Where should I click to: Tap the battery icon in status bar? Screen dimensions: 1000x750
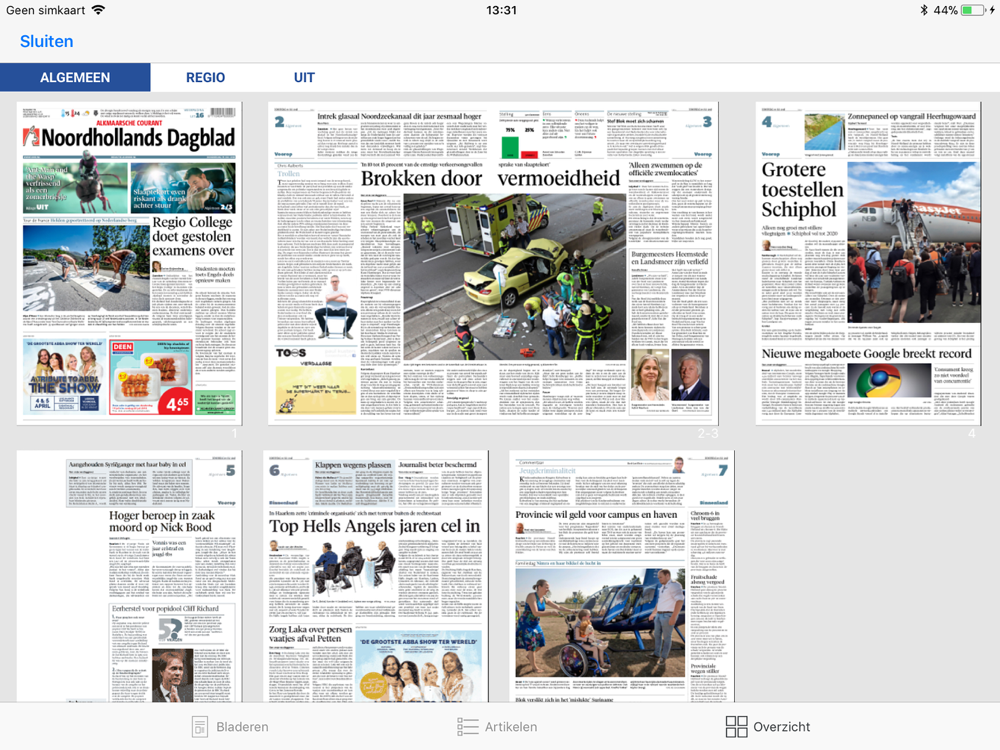[973, 10]
